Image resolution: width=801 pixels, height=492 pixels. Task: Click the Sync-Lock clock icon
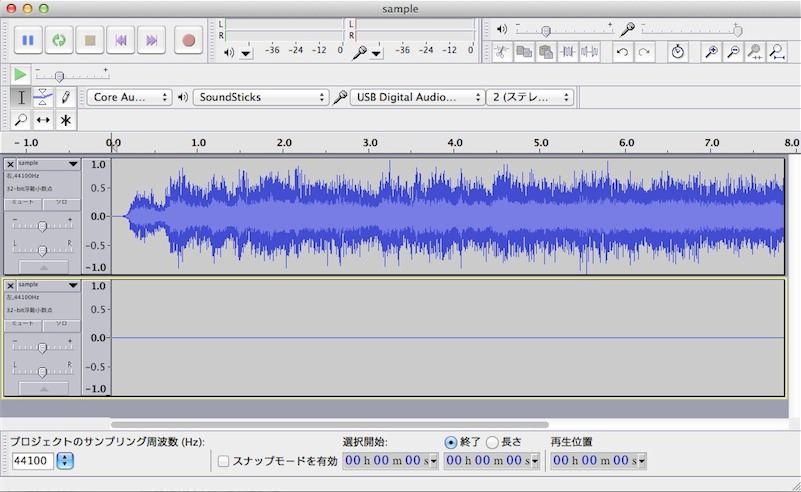point(678,52)
